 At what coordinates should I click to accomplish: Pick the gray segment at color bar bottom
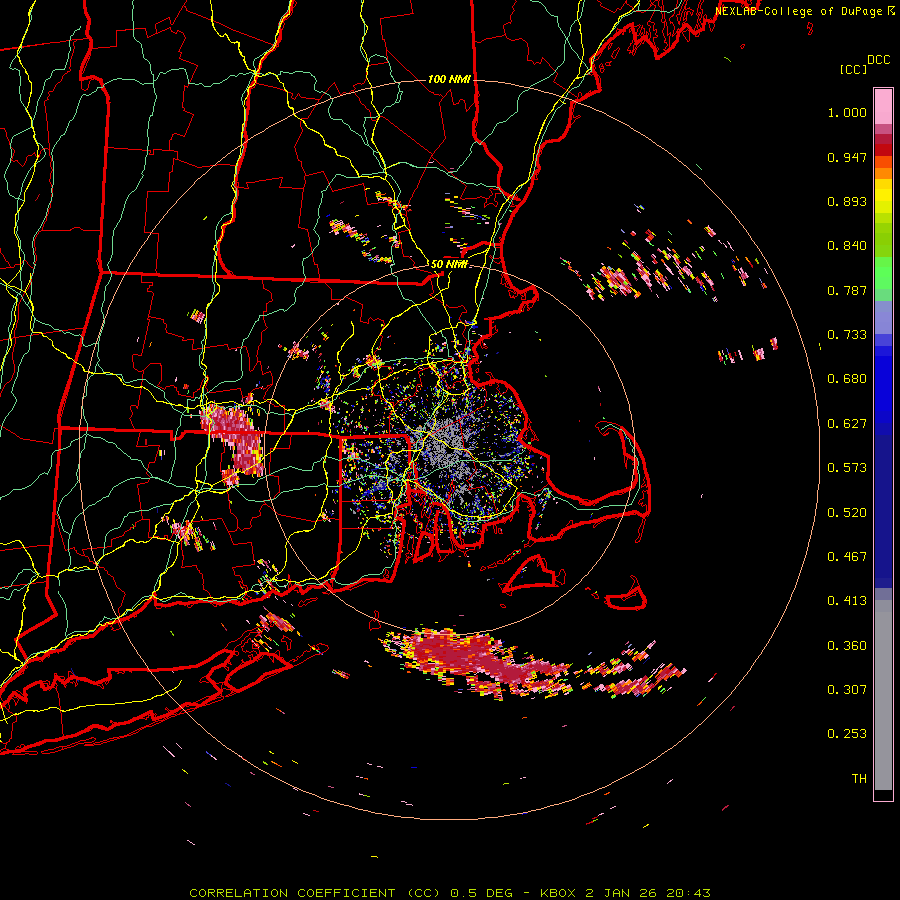tap(883, 695)
